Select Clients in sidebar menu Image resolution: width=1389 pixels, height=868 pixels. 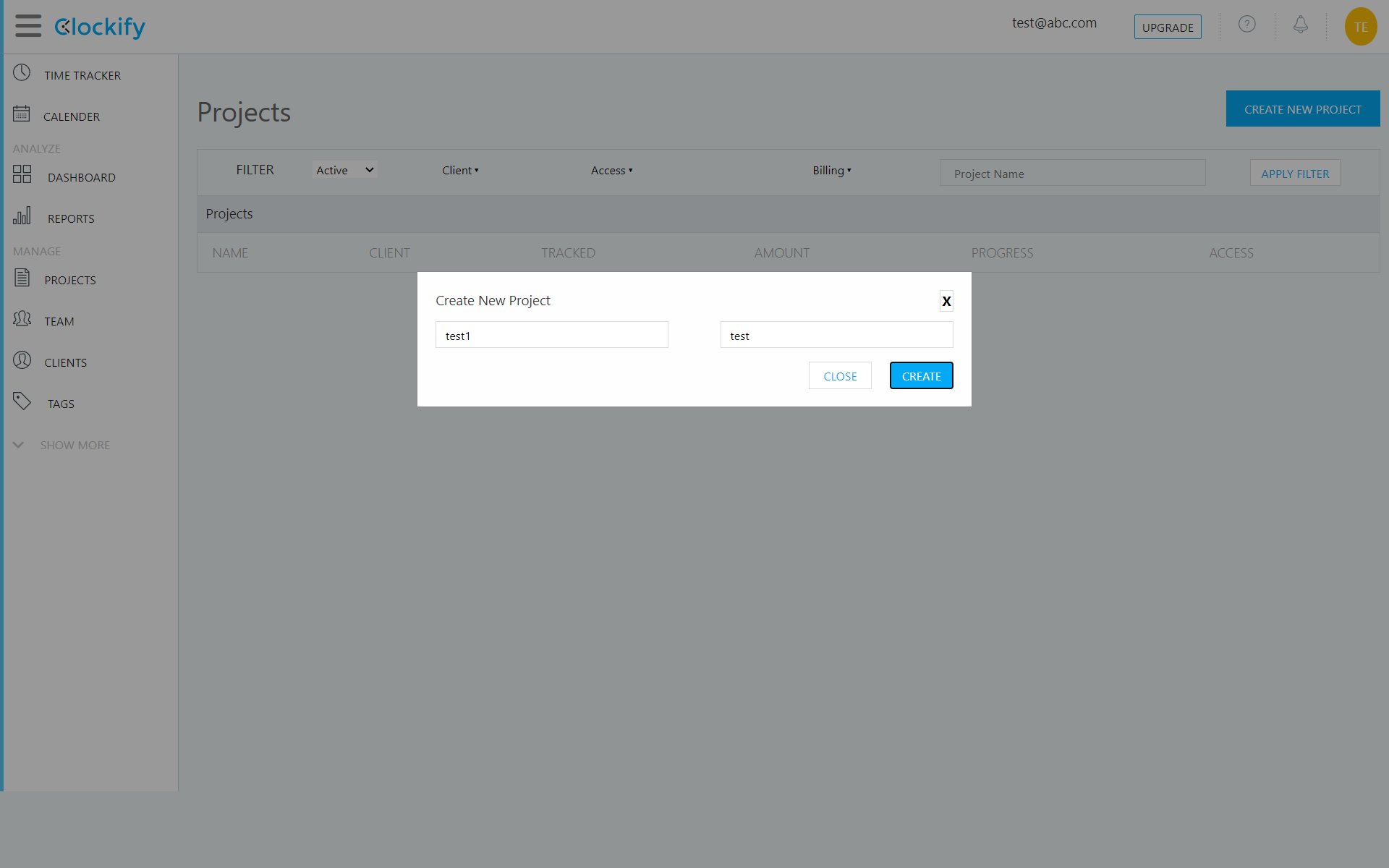[x=65, y=362]
